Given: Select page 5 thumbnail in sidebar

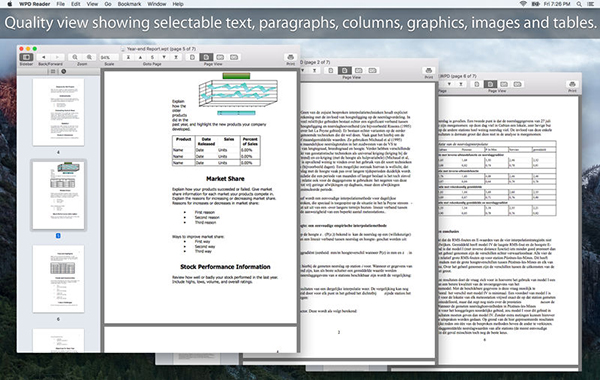Looking at the screenshot, I should [59, 195].
